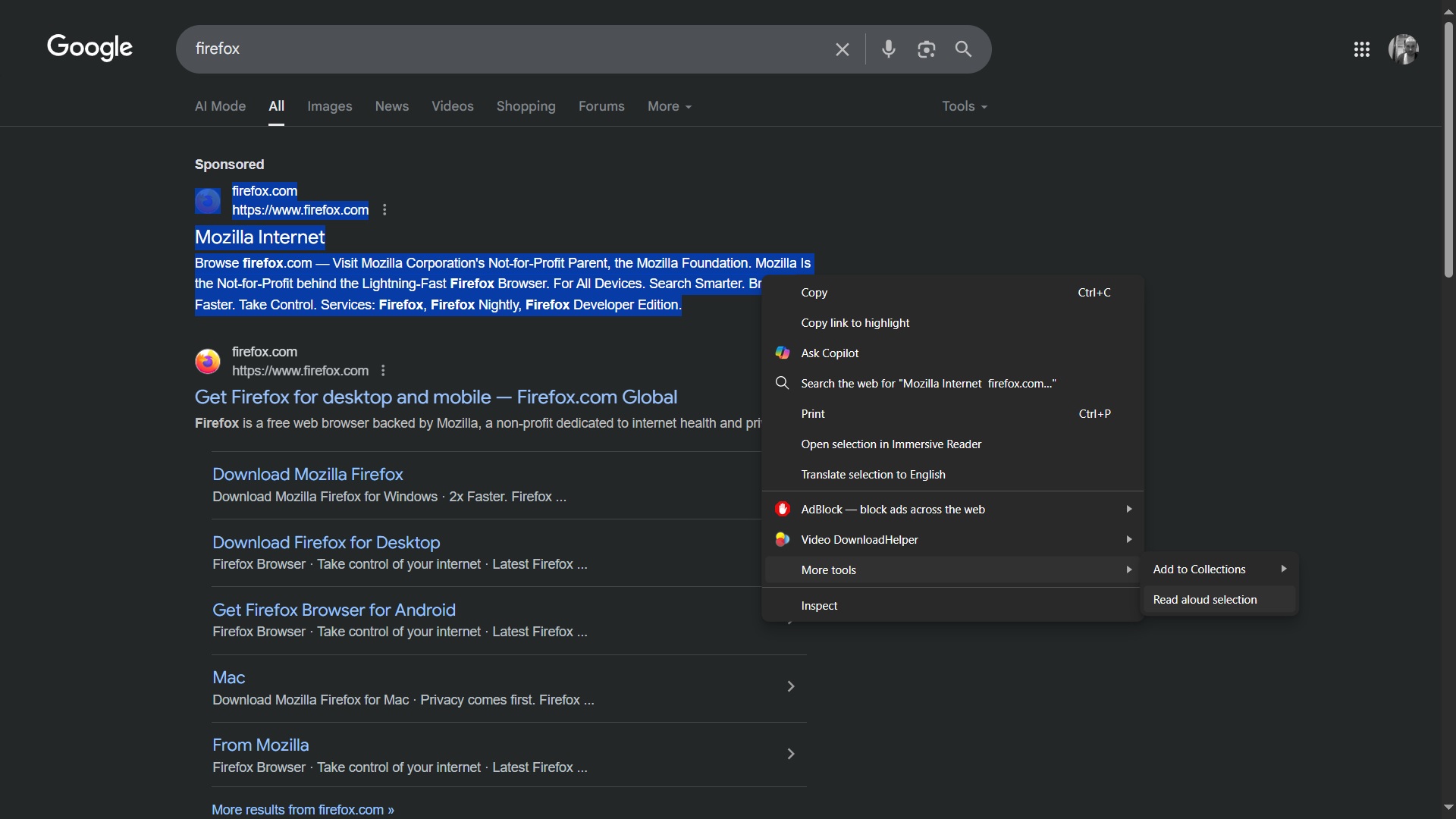Open the Download Mozilla Firefox link

point(307,474)
